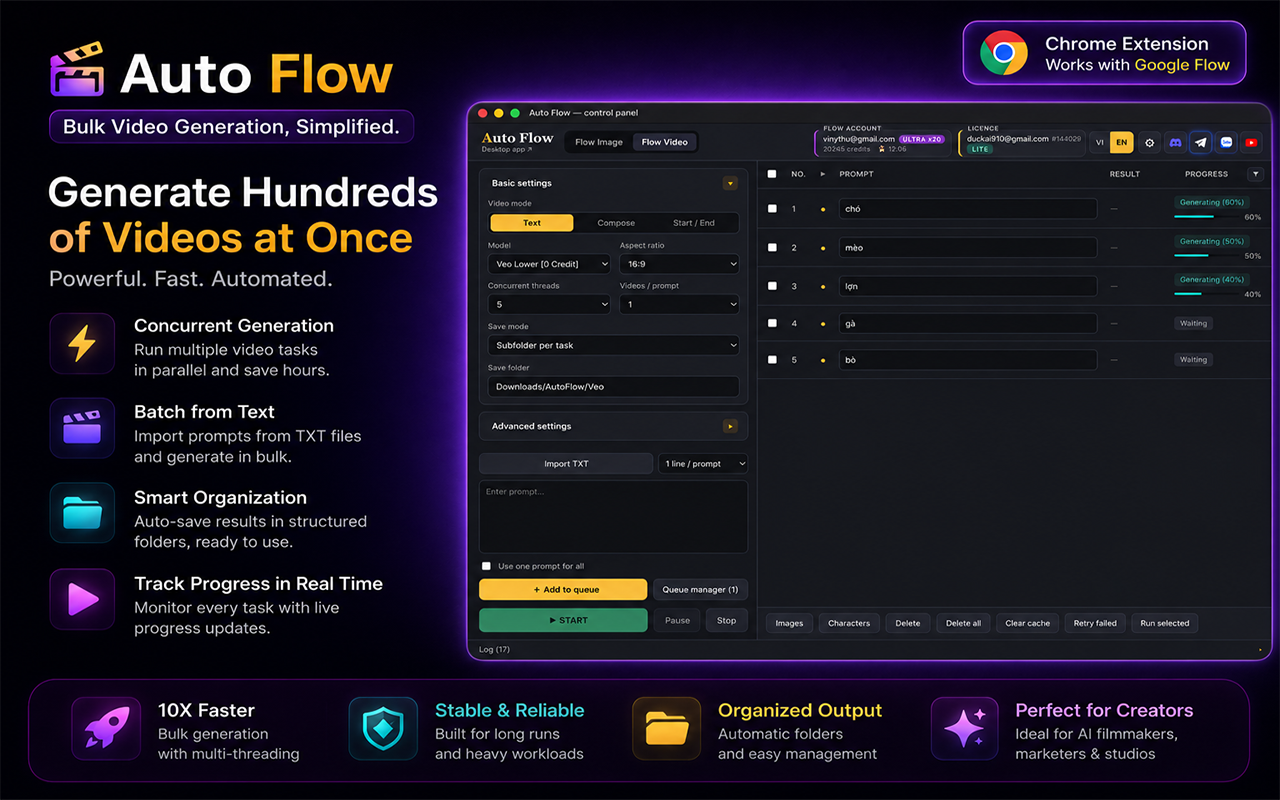Open the Save mode Subfolder per task dropdown
Viewport: 1280px width, 800px height.
point(614,345)
